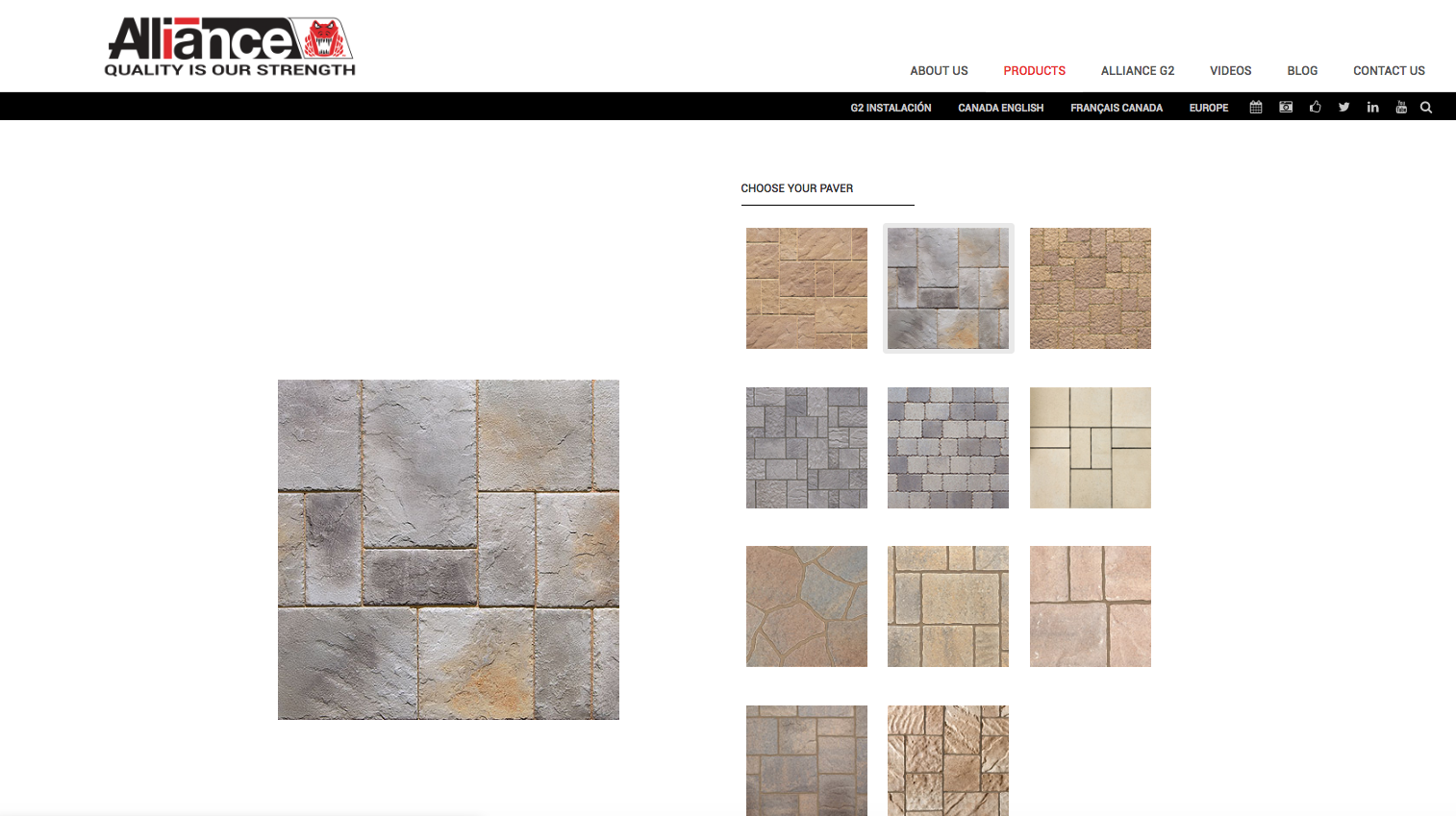Open the About Us menu
The width and height of the screenshot is (1456, 816).
click(939, 71)
